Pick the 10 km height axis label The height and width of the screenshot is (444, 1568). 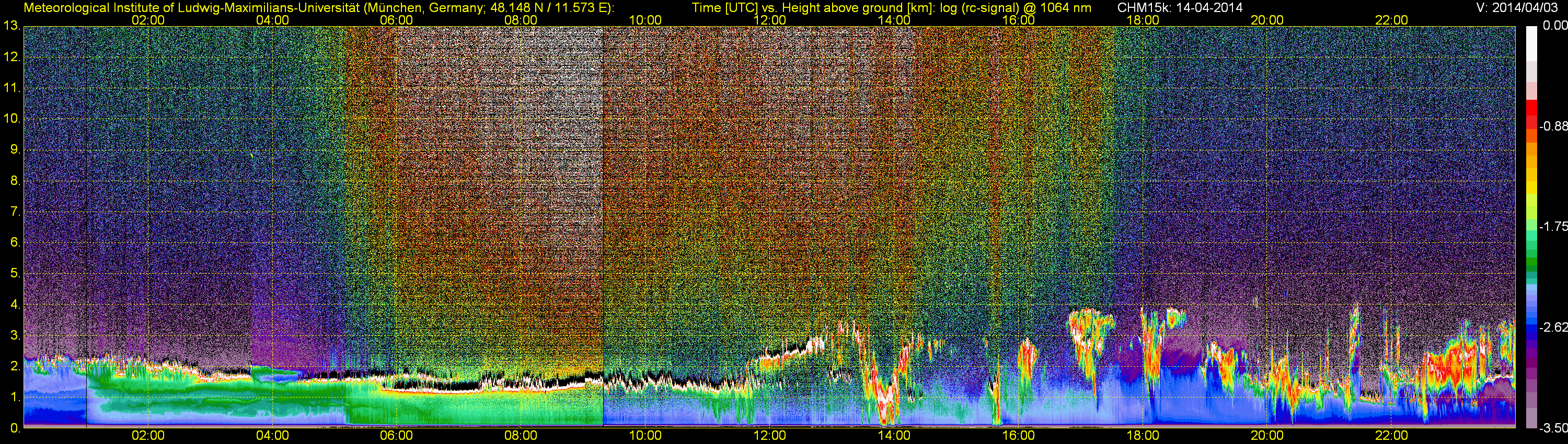tap(11, 119)
